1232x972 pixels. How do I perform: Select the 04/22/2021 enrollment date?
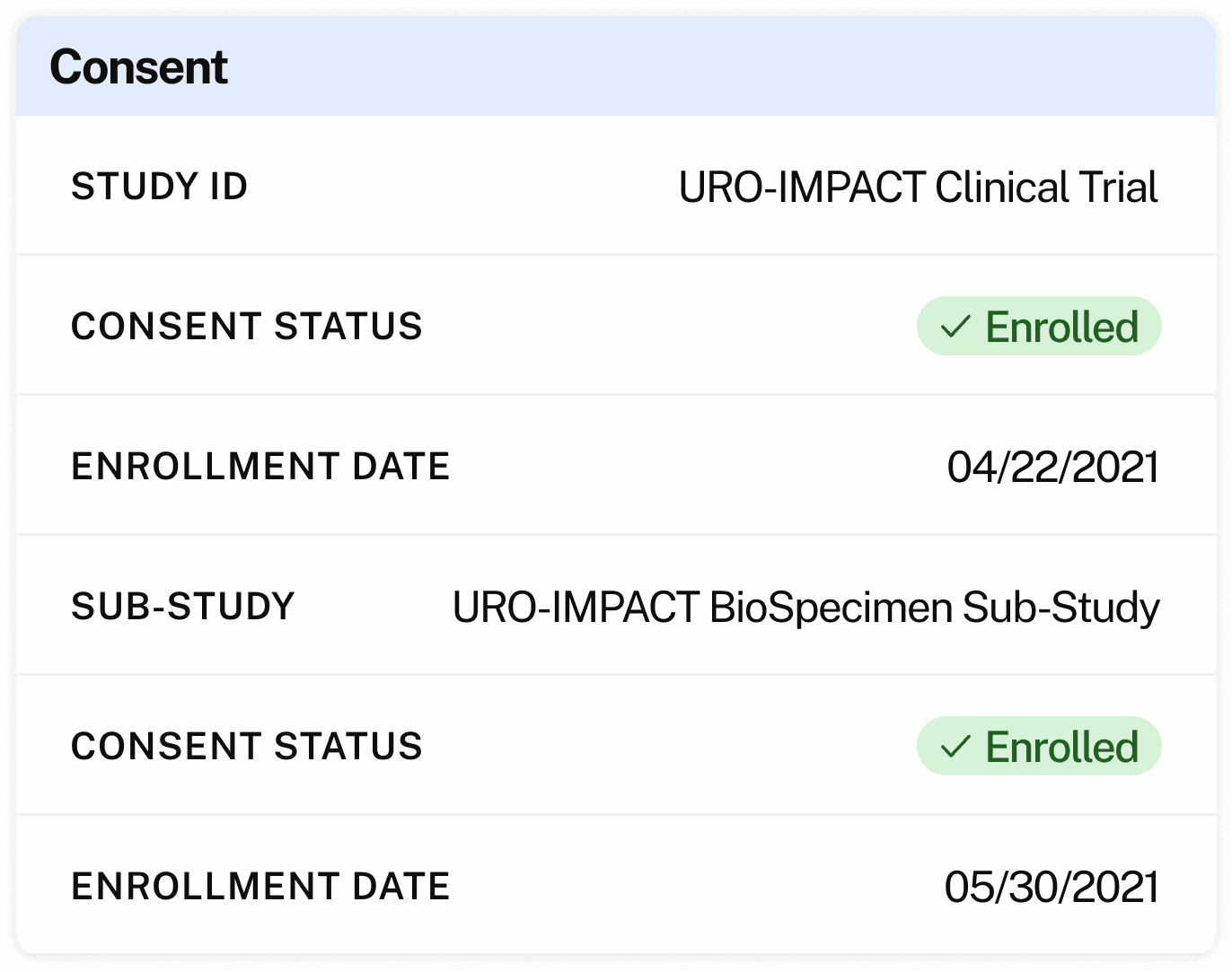(x=1052, y=468)
